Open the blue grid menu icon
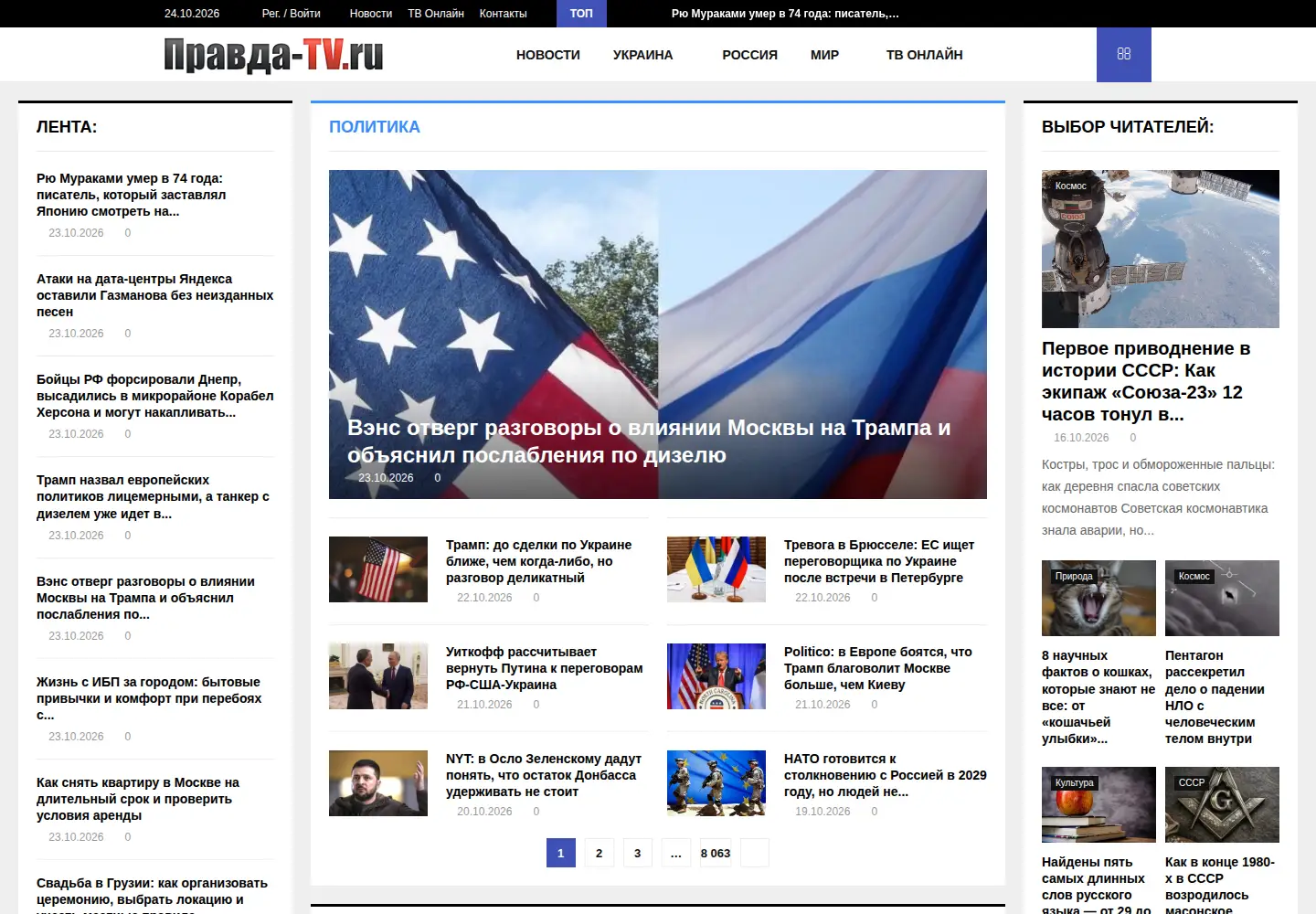Image resolution: width=1316 pixels, height=914 pixels. 1124,55
